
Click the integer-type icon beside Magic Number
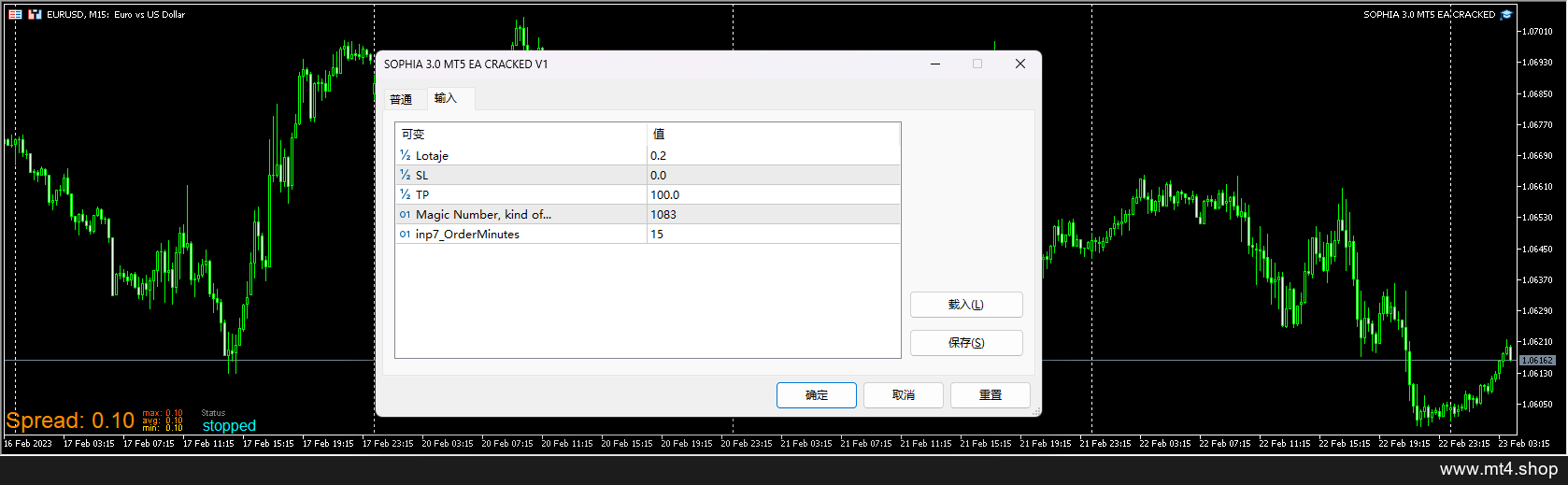click(405, 215)
